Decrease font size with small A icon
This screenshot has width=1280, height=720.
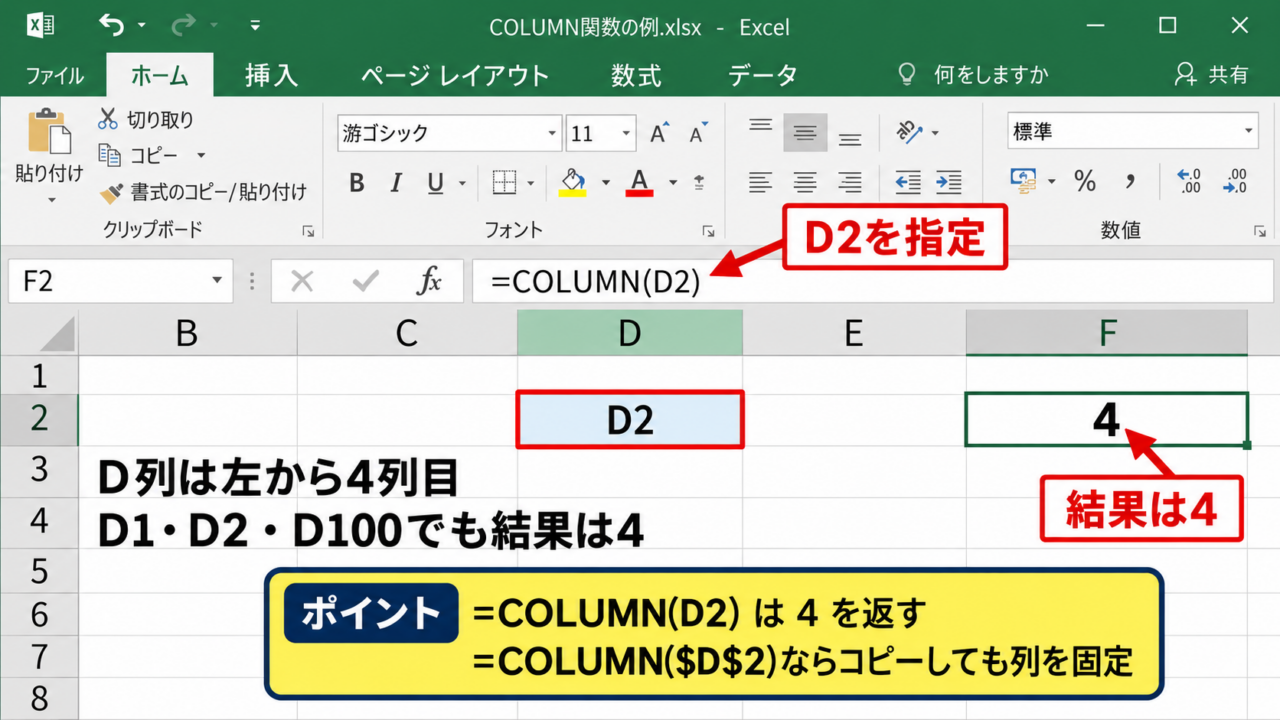pos(698,133)
